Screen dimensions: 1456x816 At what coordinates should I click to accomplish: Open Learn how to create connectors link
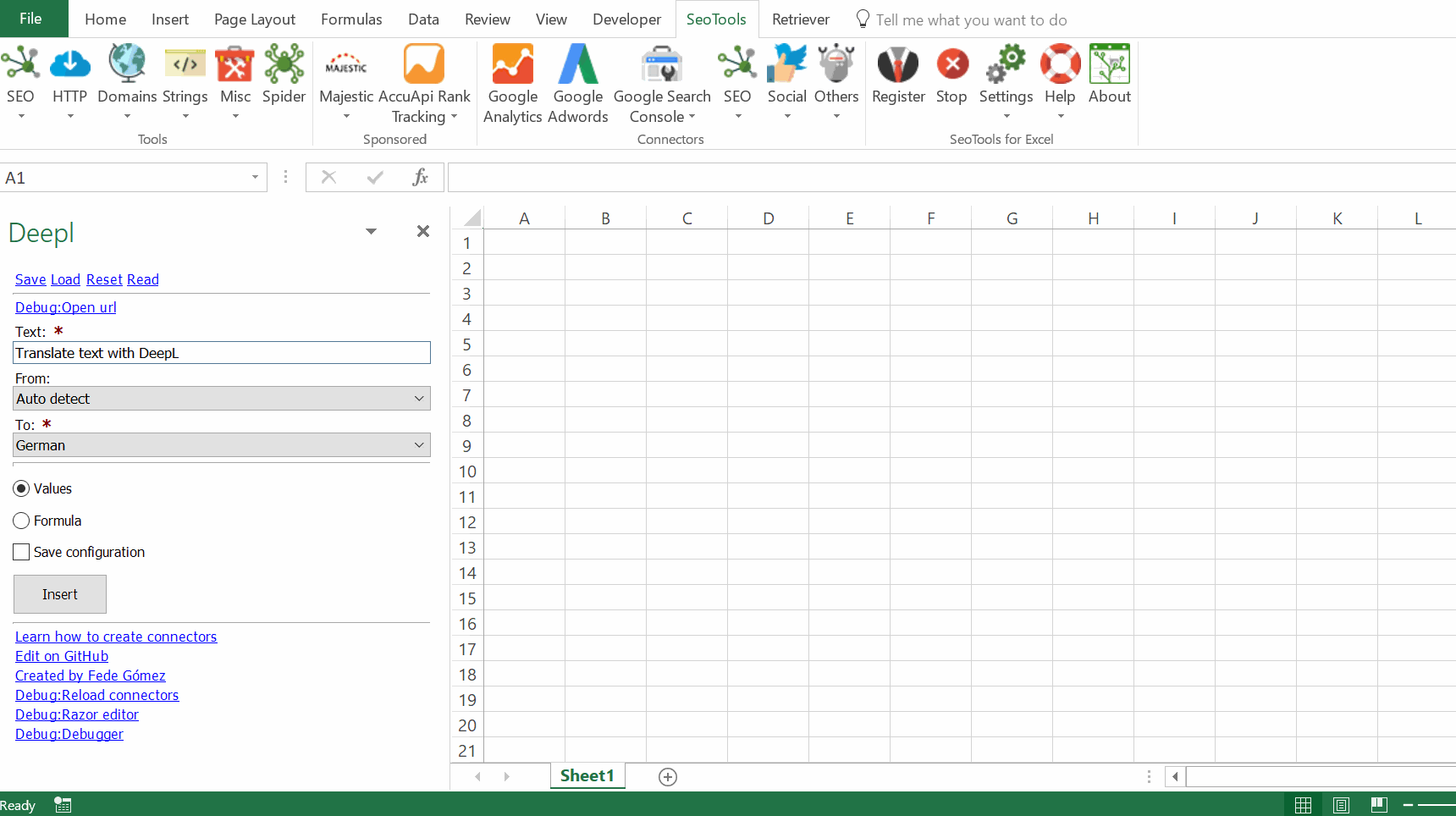[x=116, y=637]
